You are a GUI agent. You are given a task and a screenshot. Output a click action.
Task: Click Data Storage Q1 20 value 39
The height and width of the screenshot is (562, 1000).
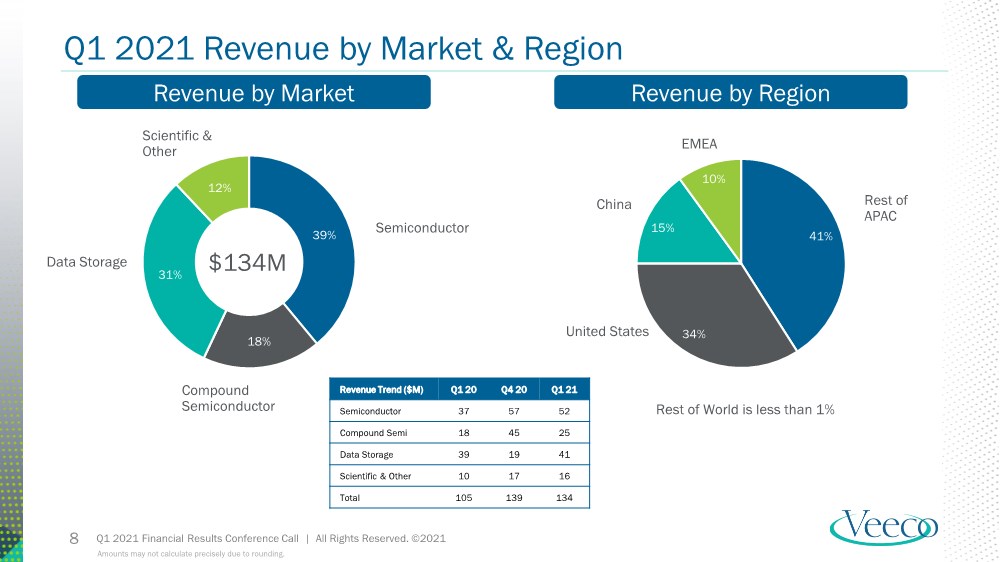click(464, 455)
